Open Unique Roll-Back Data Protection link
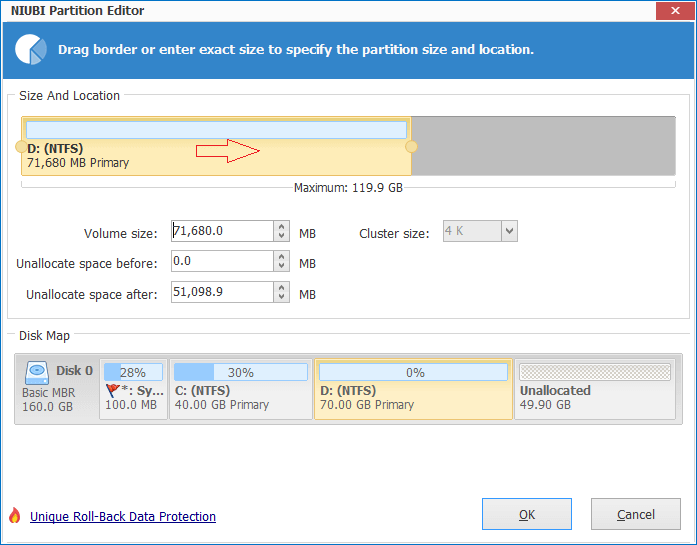This screenshot has height=545, width=697. tap(123, 517)
